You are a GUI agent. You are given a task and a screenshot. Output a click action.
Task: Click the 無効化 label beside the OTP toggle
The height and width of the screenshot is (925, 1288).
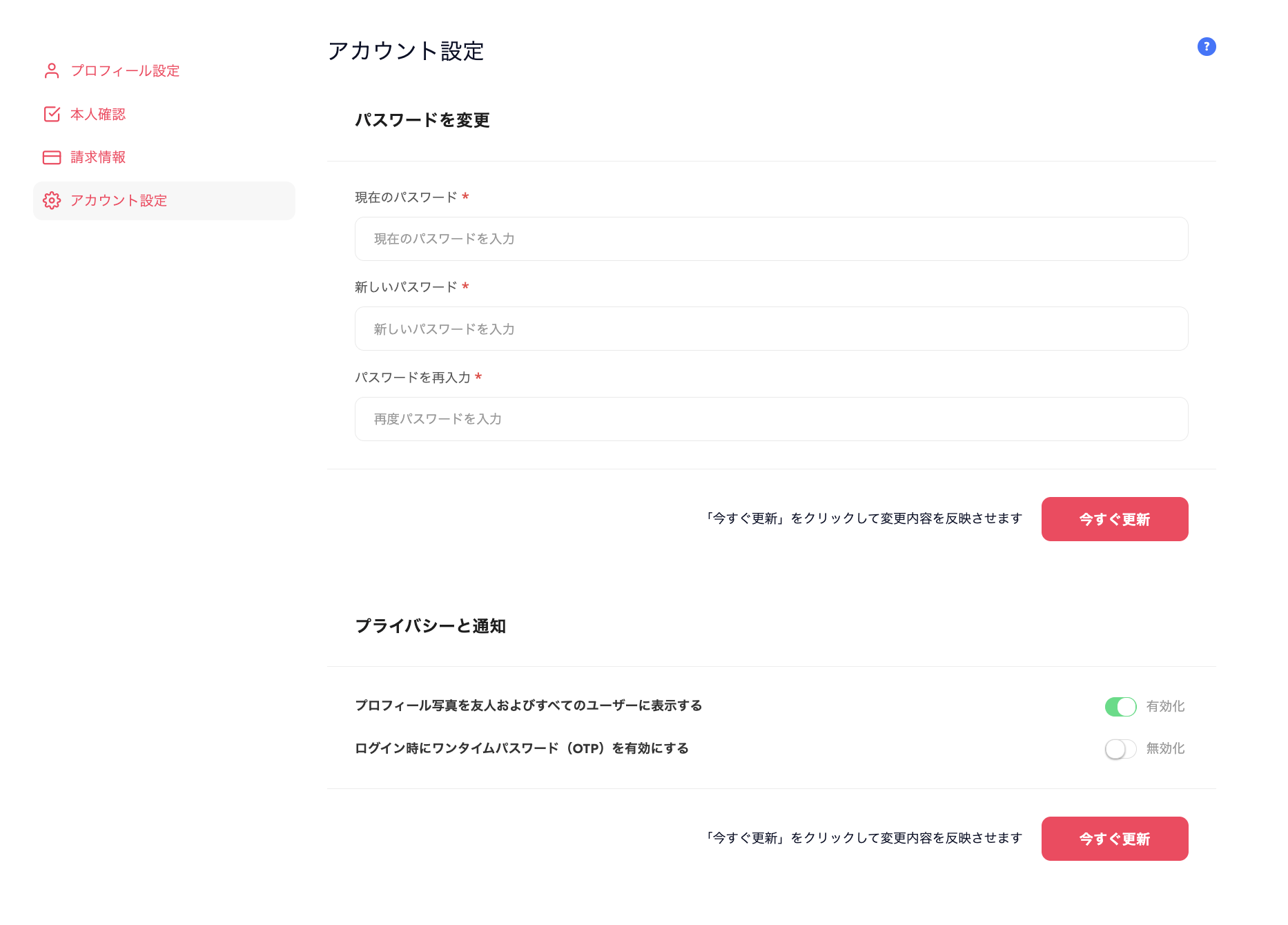(1165, 748)
